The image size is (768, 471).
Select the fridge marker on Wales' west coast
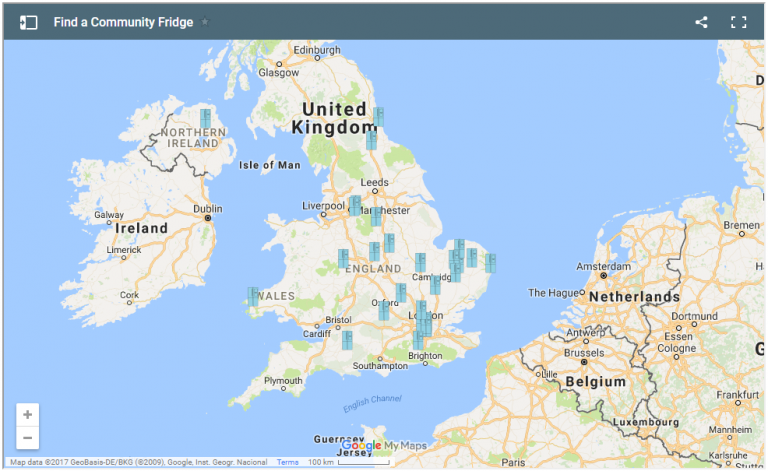[253, 296]
